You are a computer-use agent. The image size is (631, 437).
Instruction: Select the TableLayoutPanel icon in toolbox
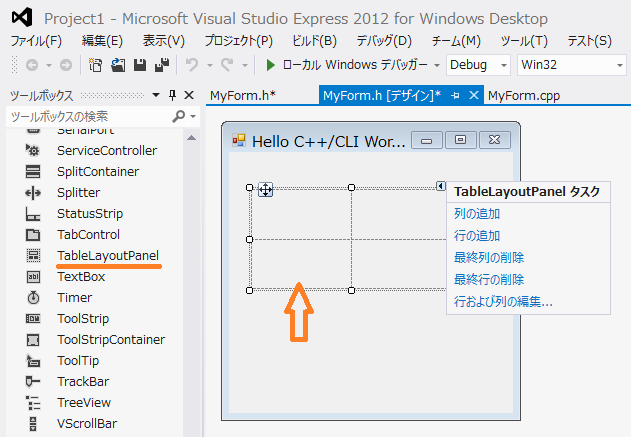tap(33, 256)
